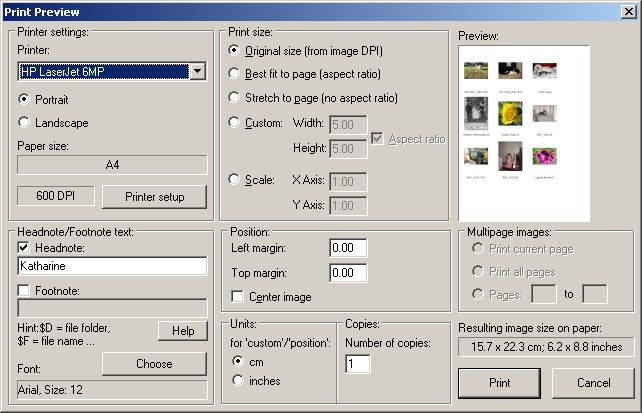The image size is (642, 413).
Task: Uncheck the Headnote checkbox
Action: pos(25,248)
